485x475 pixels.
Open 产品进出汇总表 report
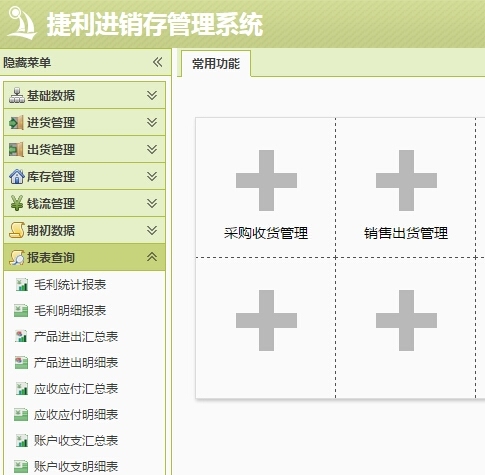coord(76,337)
